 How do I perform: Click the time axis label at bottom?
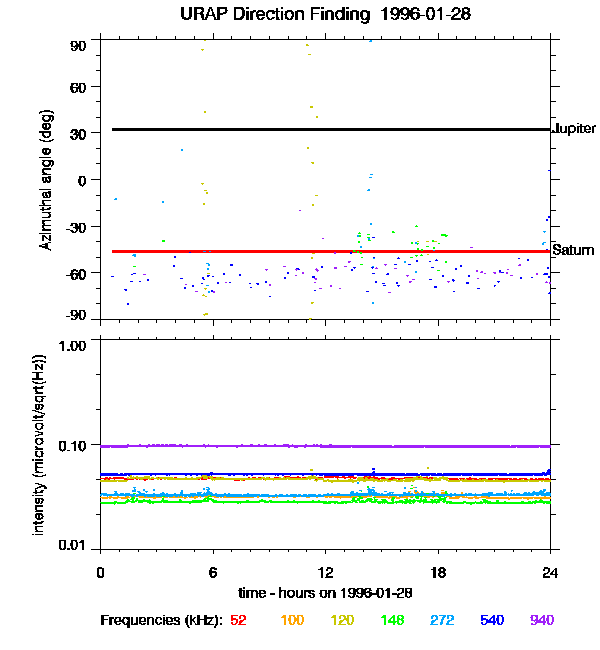(326, 593)
